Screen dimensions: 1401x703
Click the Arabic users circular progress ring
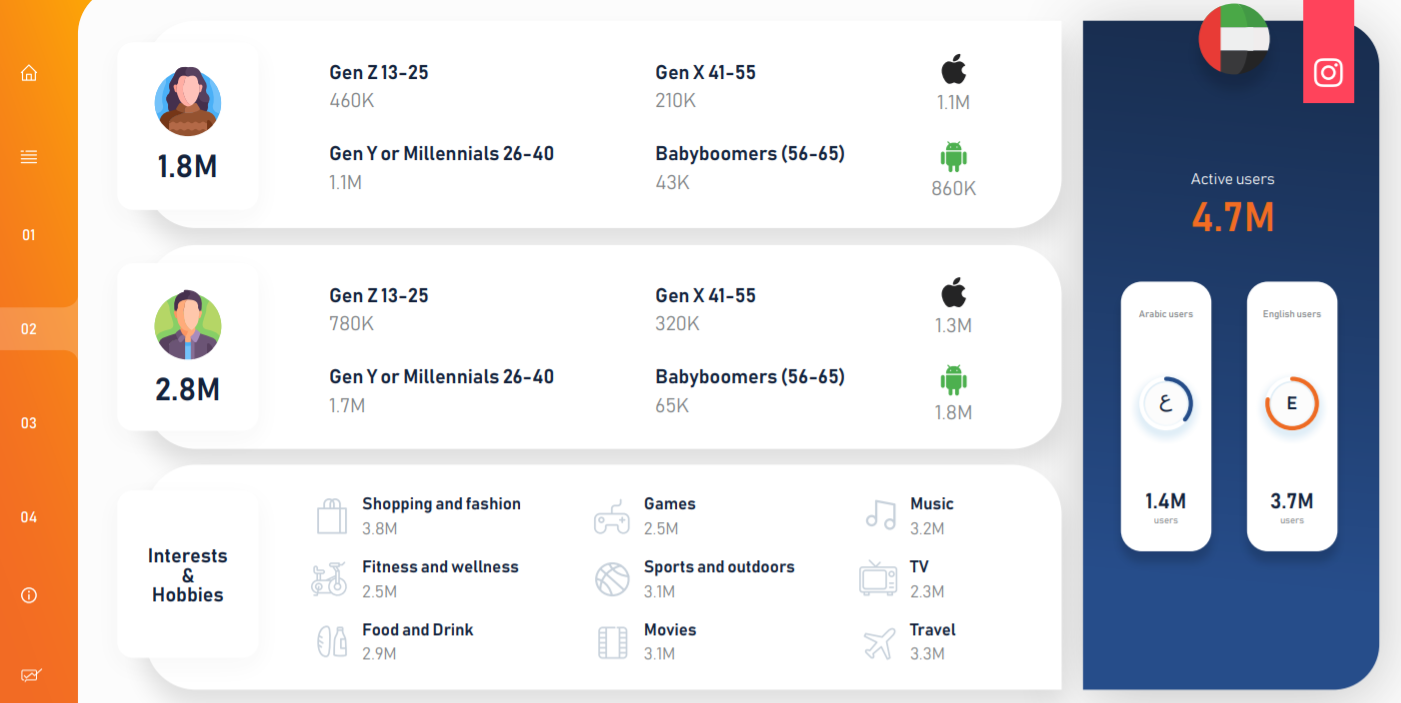tap(1166, 404)
